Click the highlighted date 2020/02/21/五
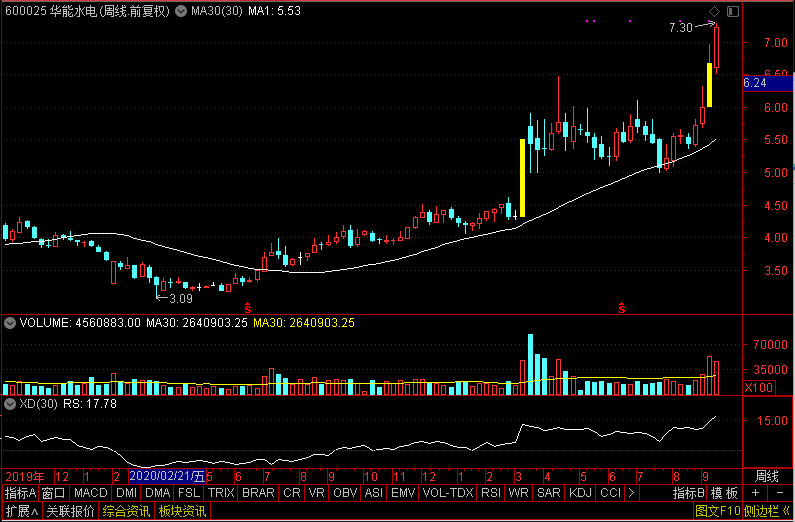Screen dimensions: 795x522 click(167, 476)
